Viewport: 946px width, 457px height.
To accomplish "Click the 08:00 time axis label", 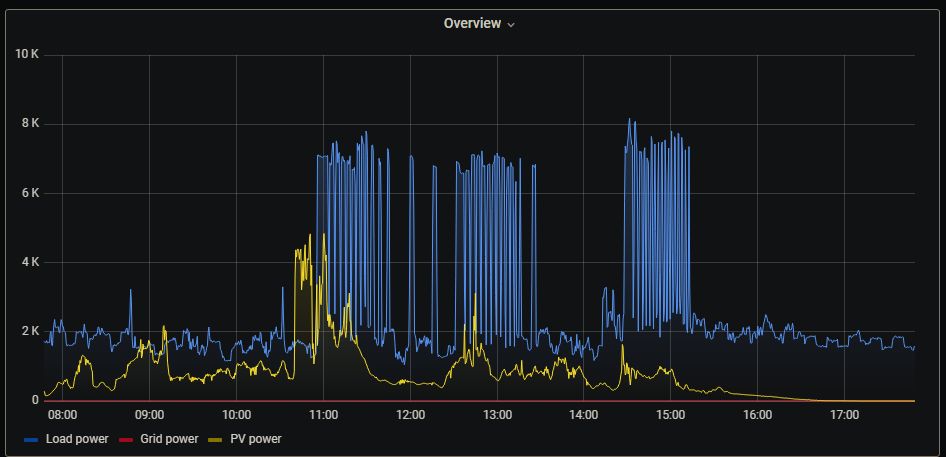I will tap(62, 415).
